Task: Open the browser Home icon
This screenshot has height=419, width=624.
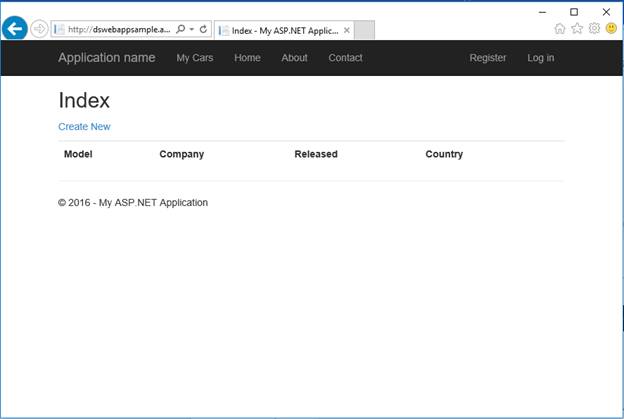Action: tap(560, 28)
